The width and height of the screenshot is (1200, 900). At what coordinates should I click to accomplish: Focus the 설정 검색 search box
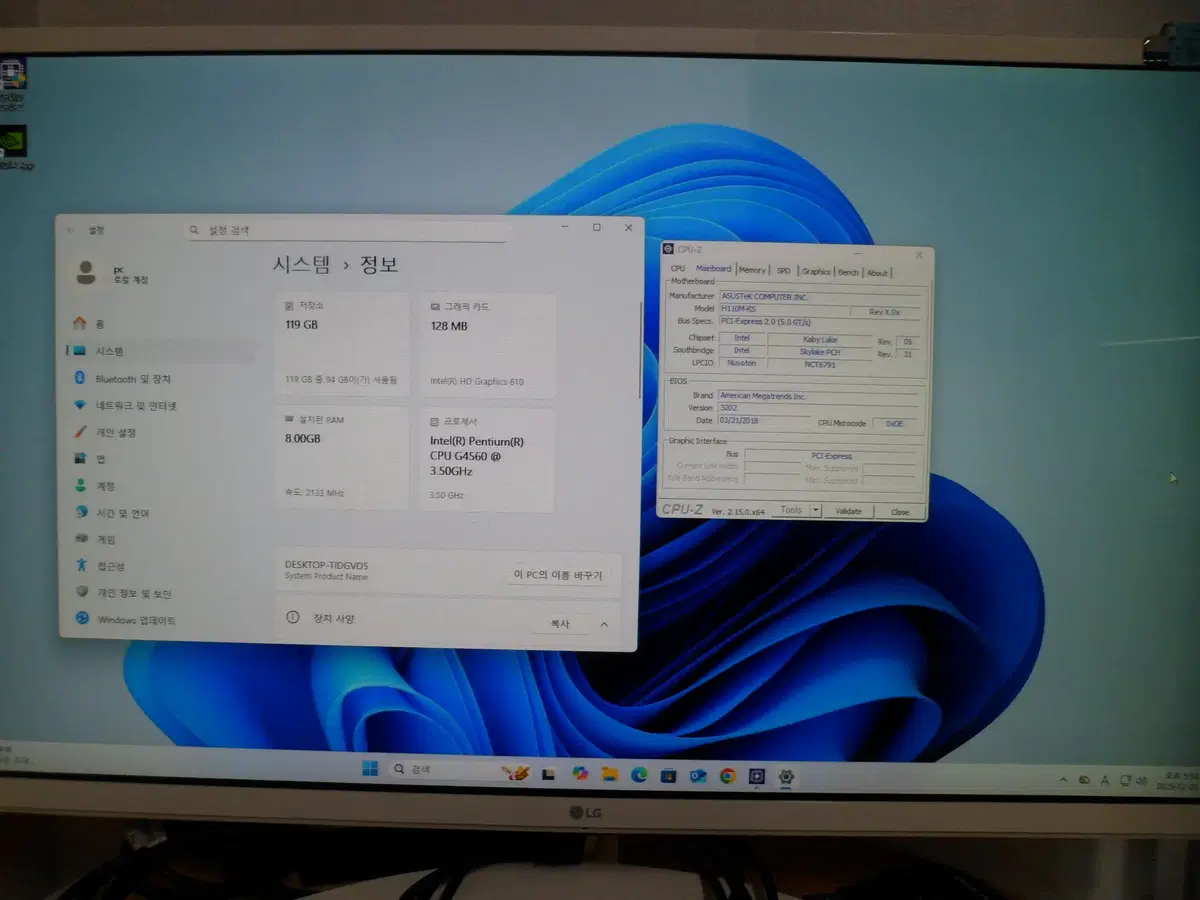[346, 230]
